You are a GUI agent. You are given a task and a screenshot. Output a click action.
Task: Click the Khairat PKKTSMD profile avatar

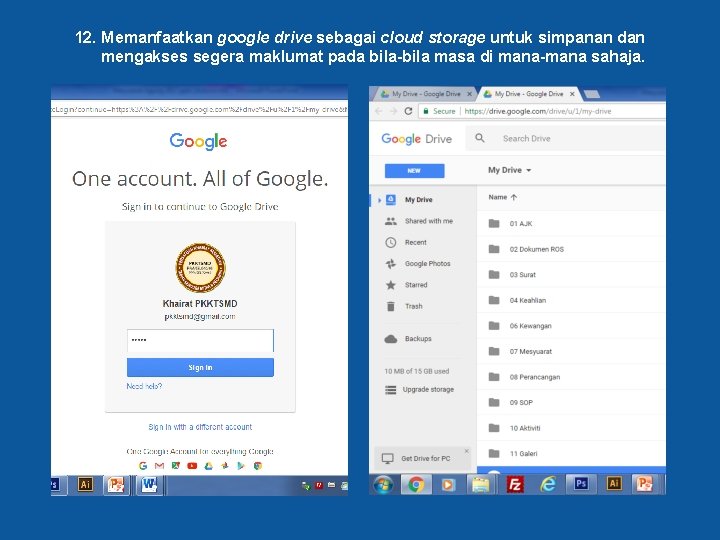[x=200, y=268]
